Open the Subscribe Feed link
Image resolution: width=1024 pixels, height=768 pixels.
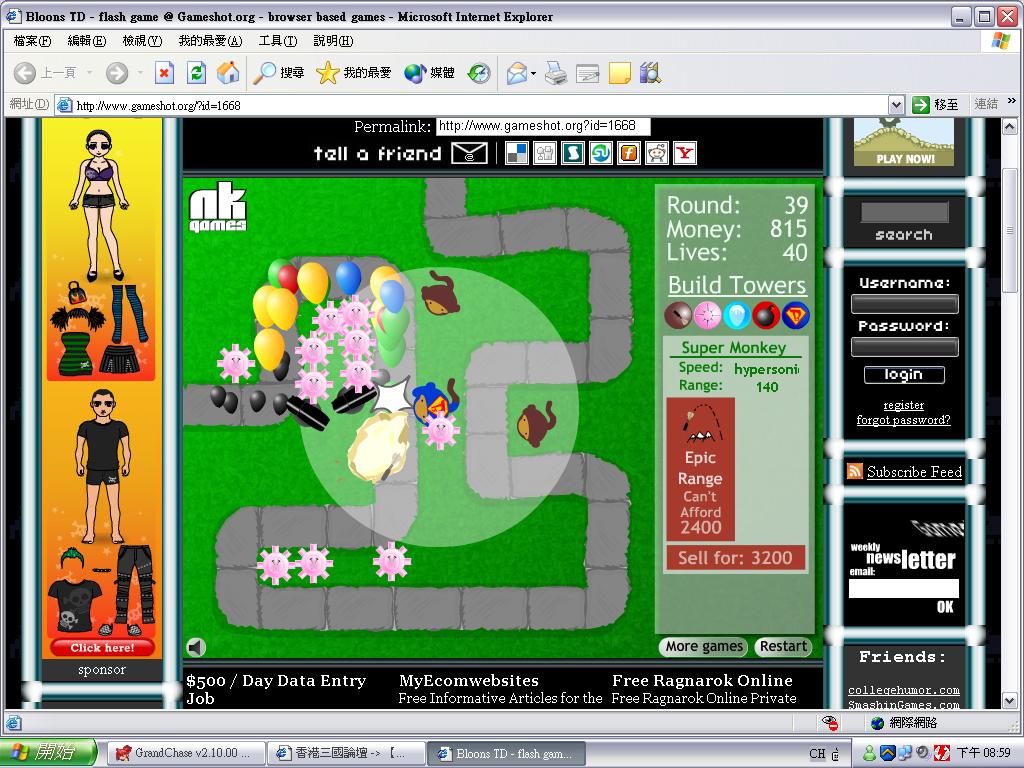(x=914, y=472)
